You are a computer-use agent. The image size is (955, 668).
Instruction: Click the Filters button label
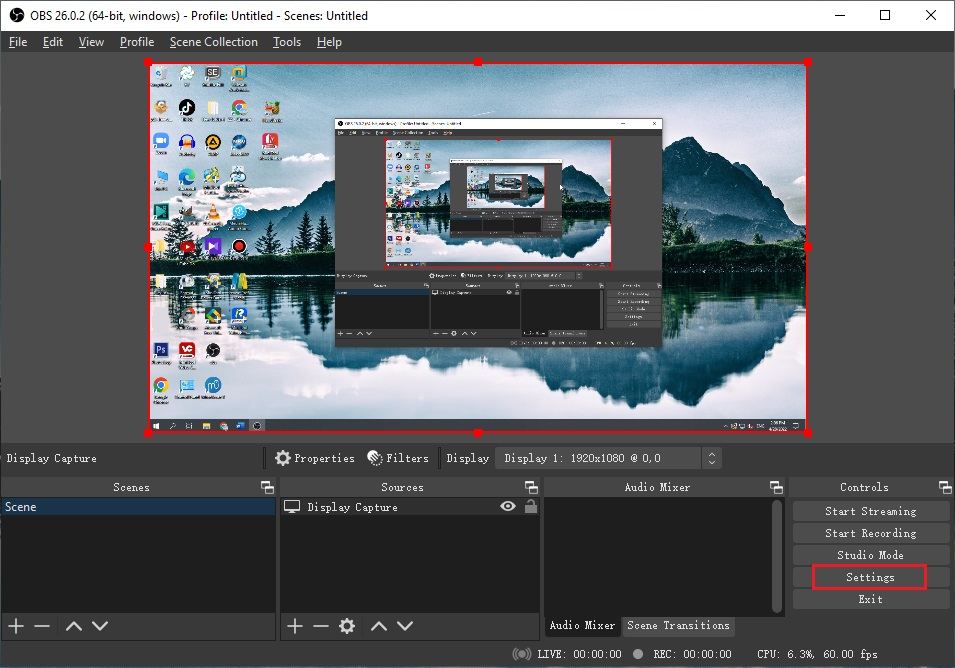pos(407,458)
